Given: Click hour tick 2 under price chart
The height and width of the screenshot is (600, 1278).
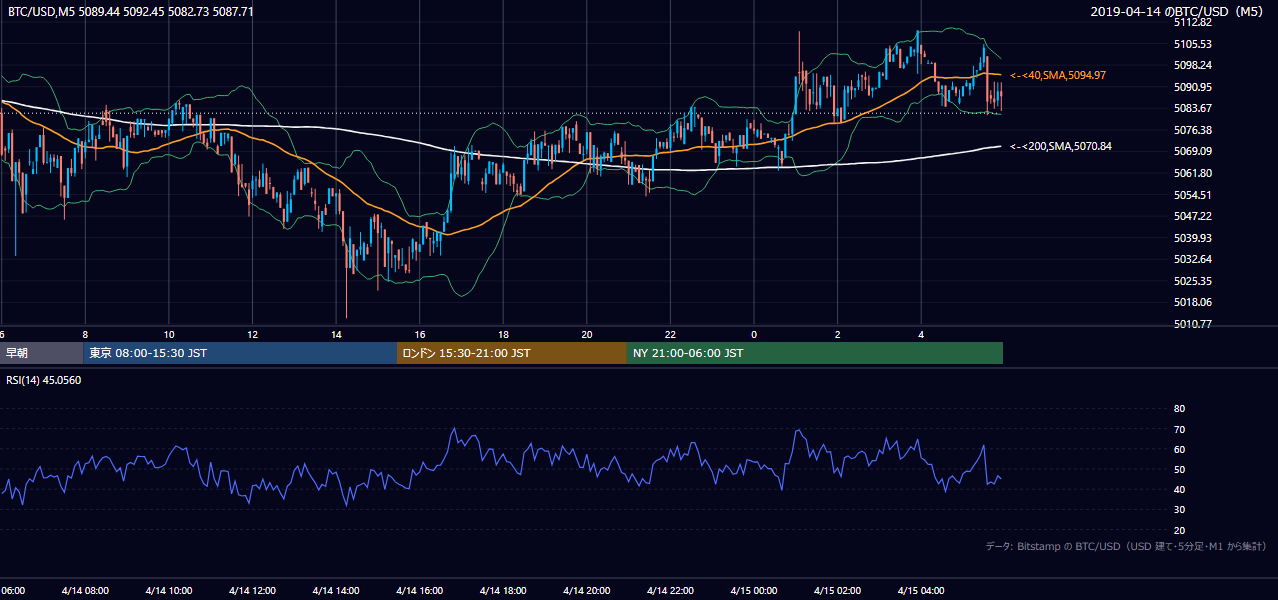Looking at the screenshot, I should point(837,335).
